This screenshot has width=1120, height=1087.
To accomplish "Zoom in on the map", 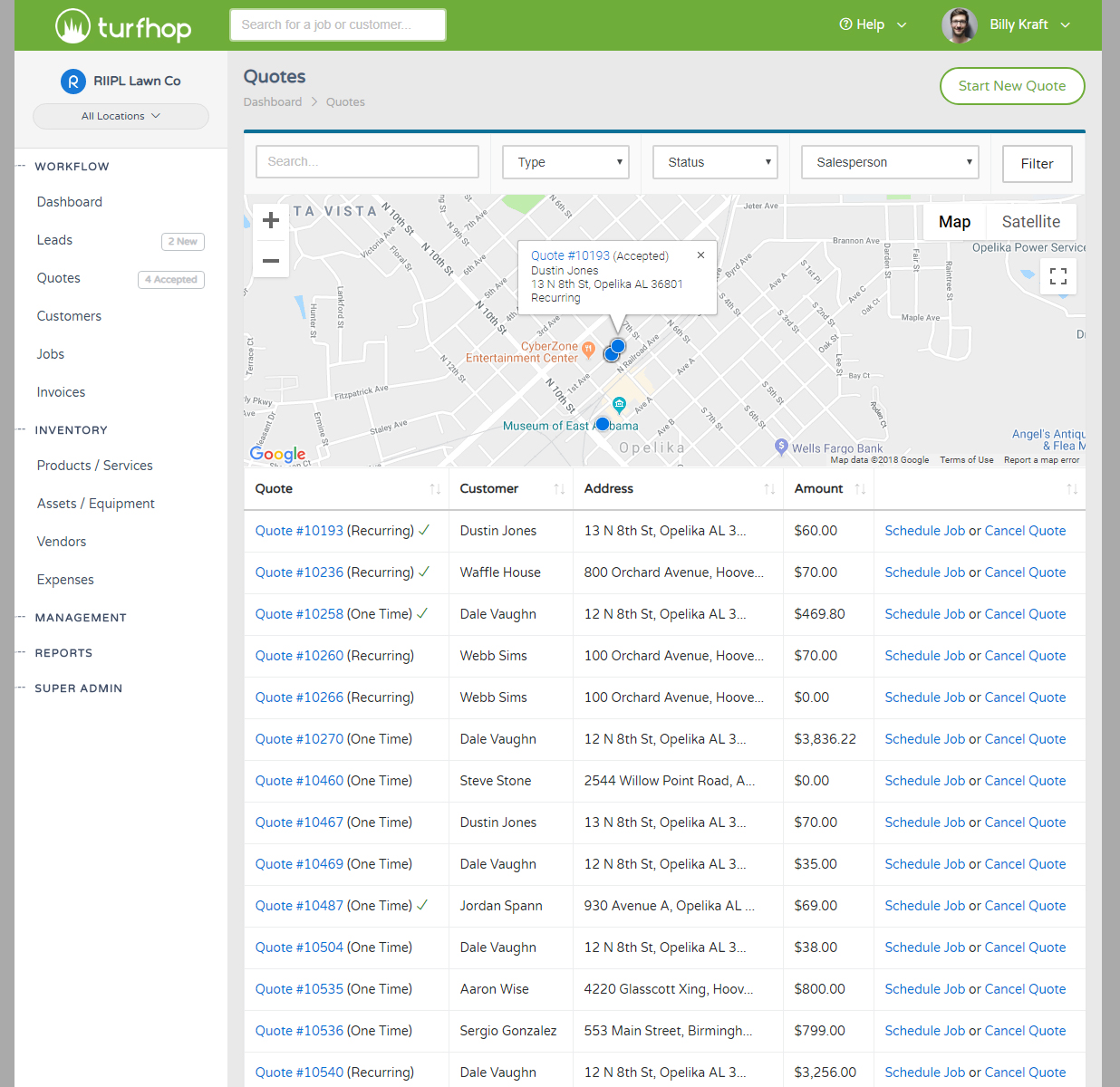I will point(271,220).
